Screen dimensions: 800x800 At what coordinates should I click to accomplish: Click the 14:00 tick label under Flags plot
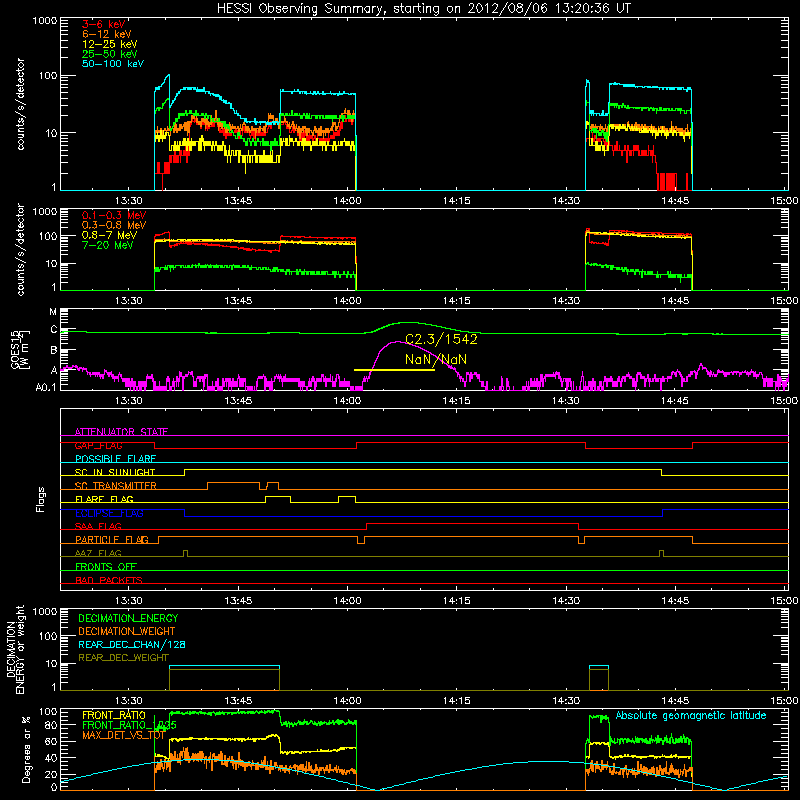(347, 601)
